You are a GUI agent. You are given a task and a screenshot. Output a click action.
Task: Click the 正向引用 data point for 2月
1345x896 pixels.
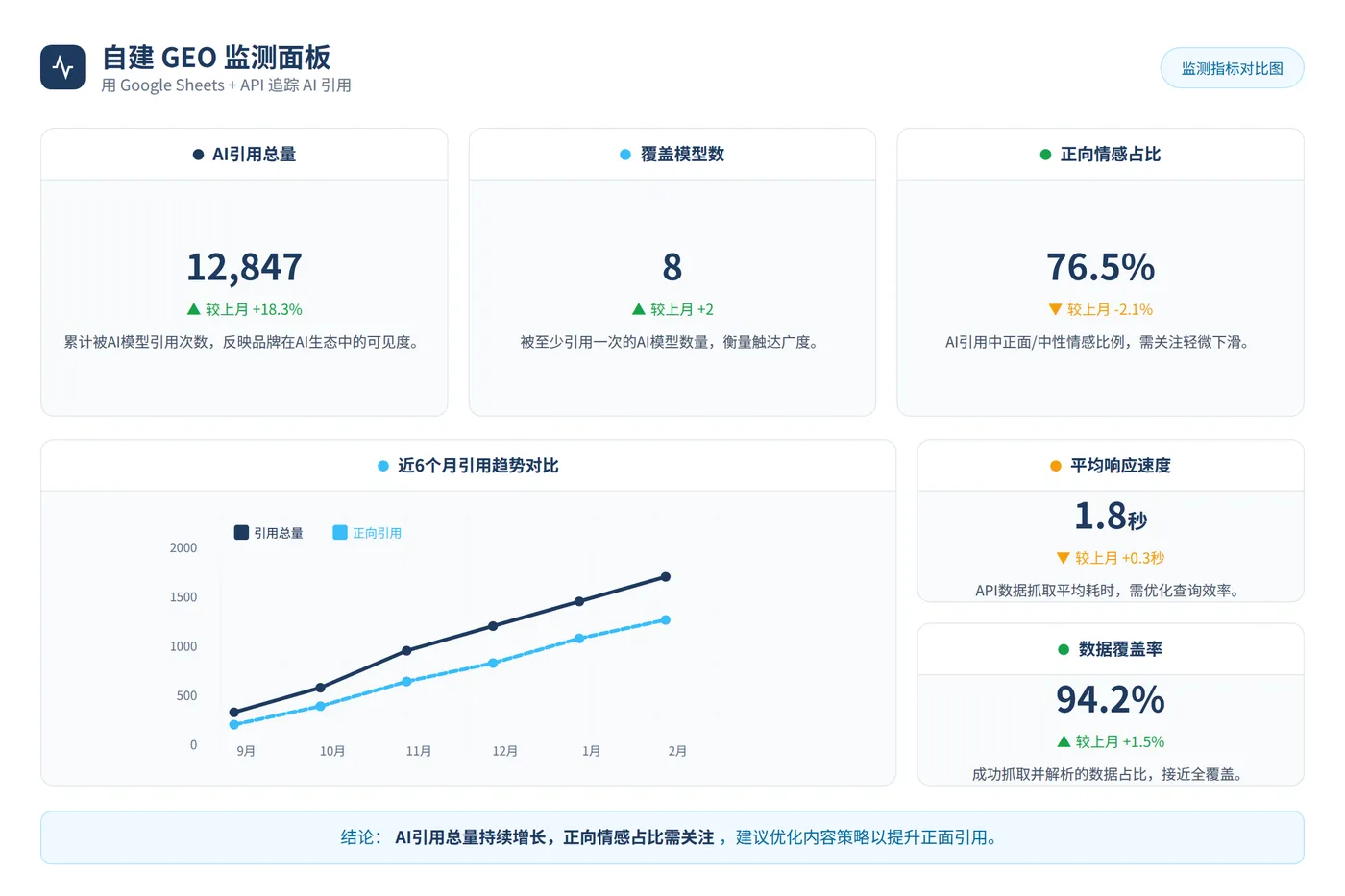point(666,620)
